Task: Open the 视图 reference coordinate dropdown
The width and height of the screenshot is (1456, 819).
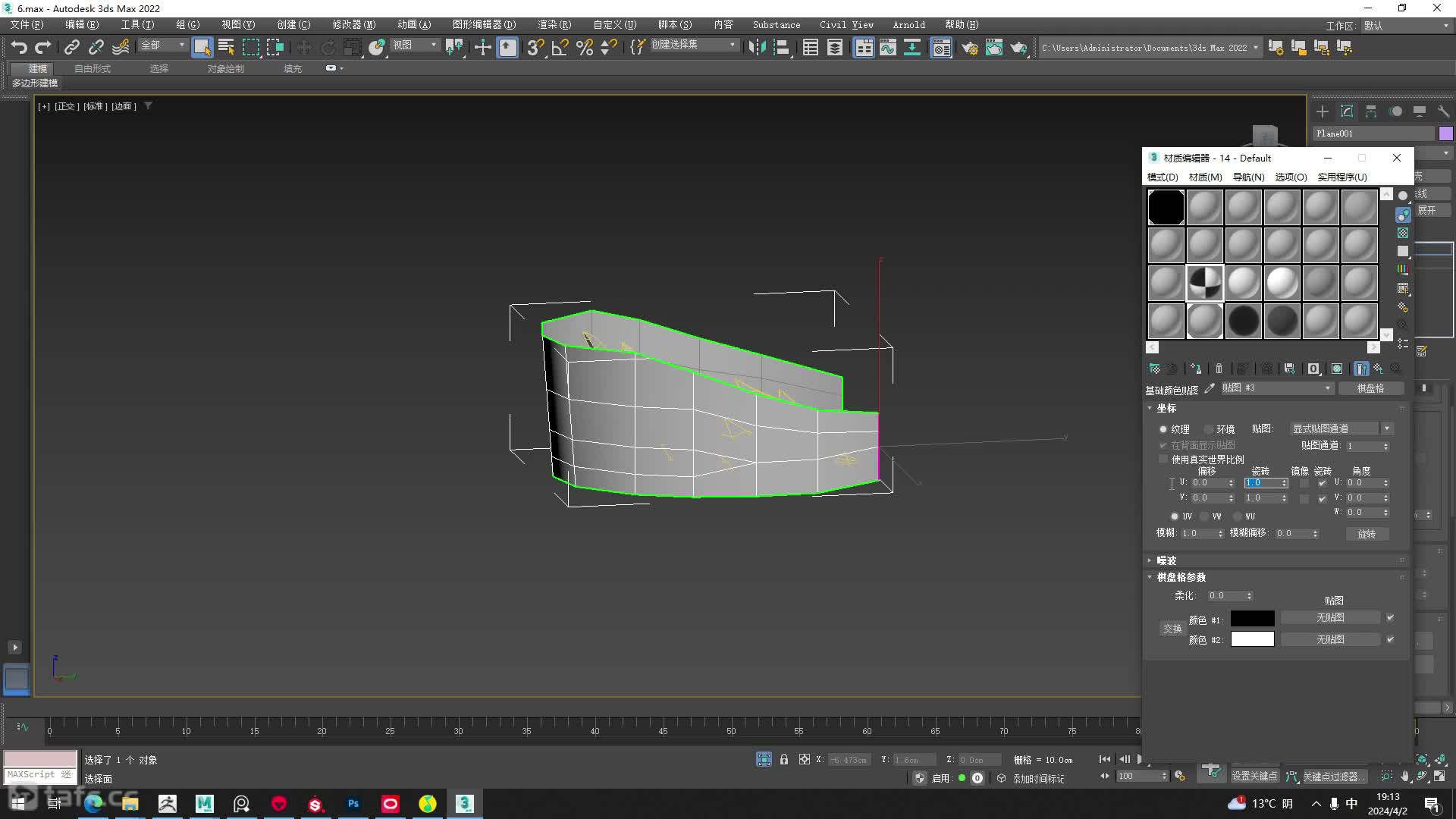Action: [414, 45]
